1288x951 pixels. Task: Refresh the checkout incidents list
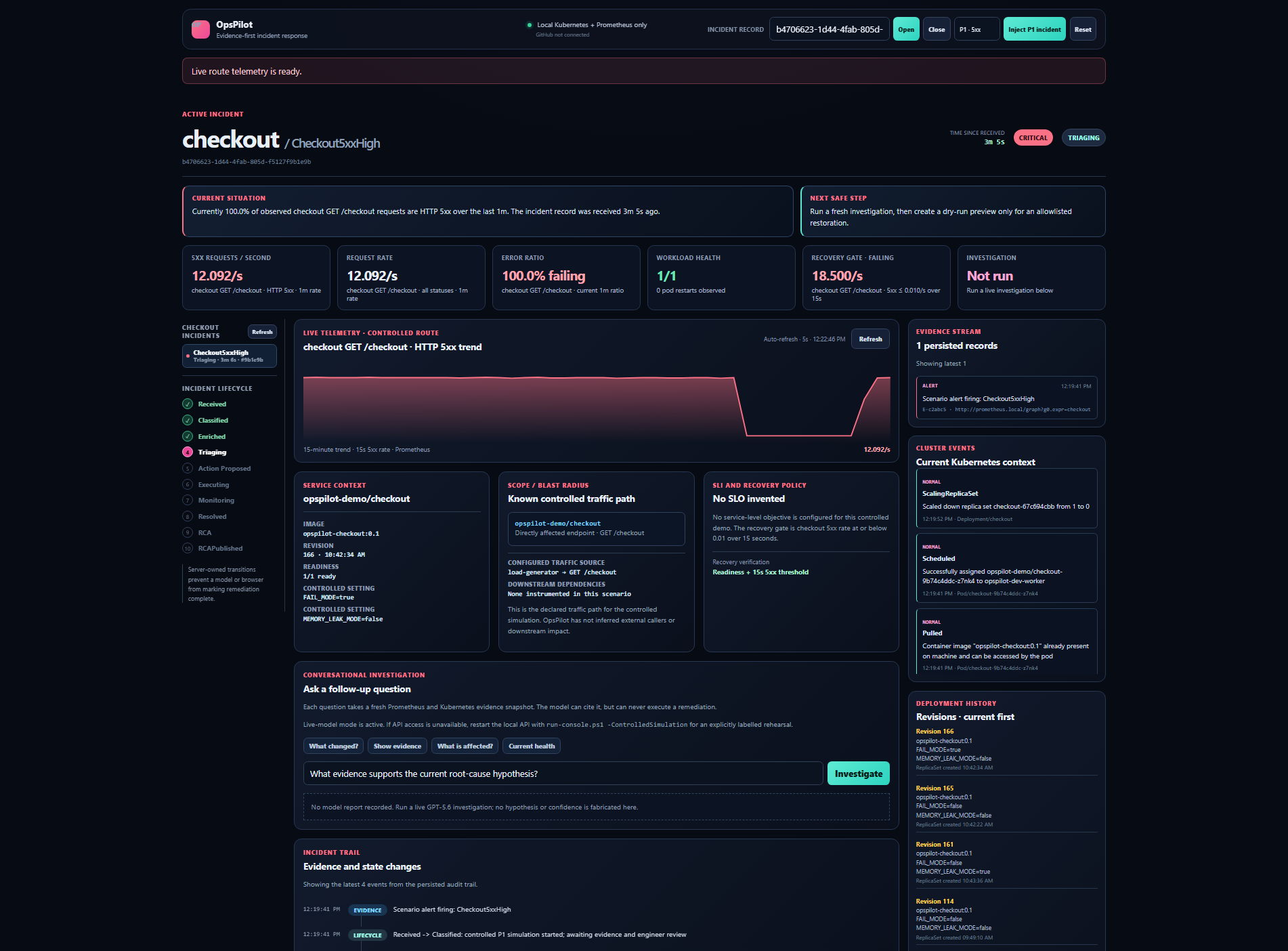point(262,332)
